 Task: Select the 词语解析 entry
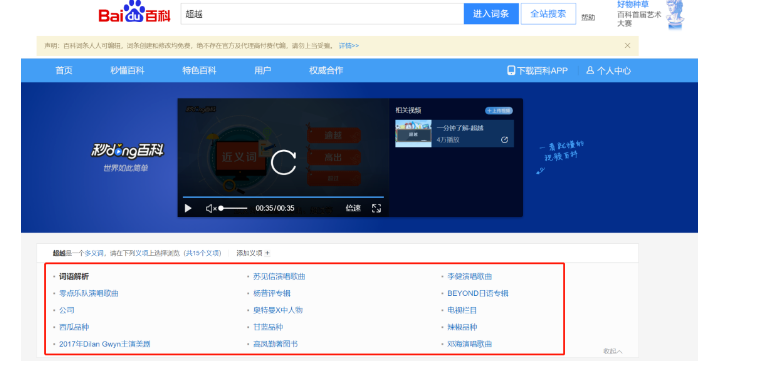(74, 277)
